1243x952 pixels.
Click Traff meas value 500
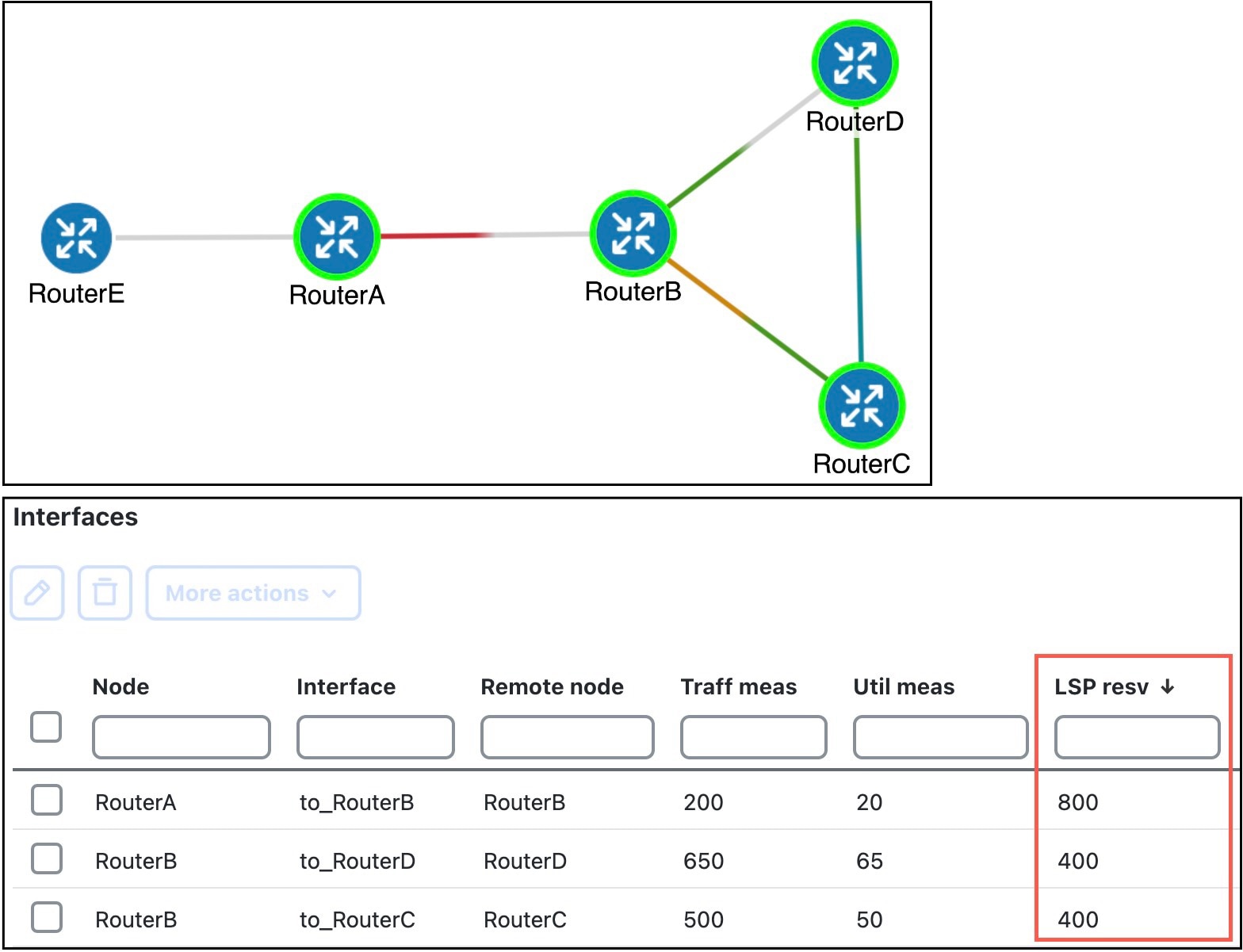click(x=703, y=920)
